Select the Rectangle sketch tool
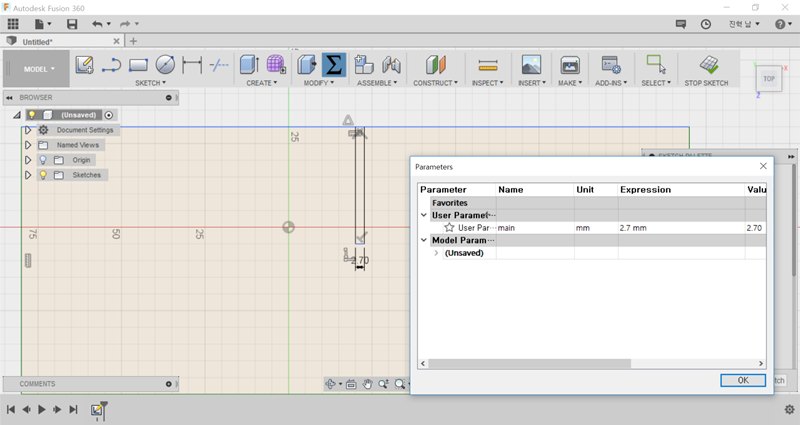 tap(139, 65)
